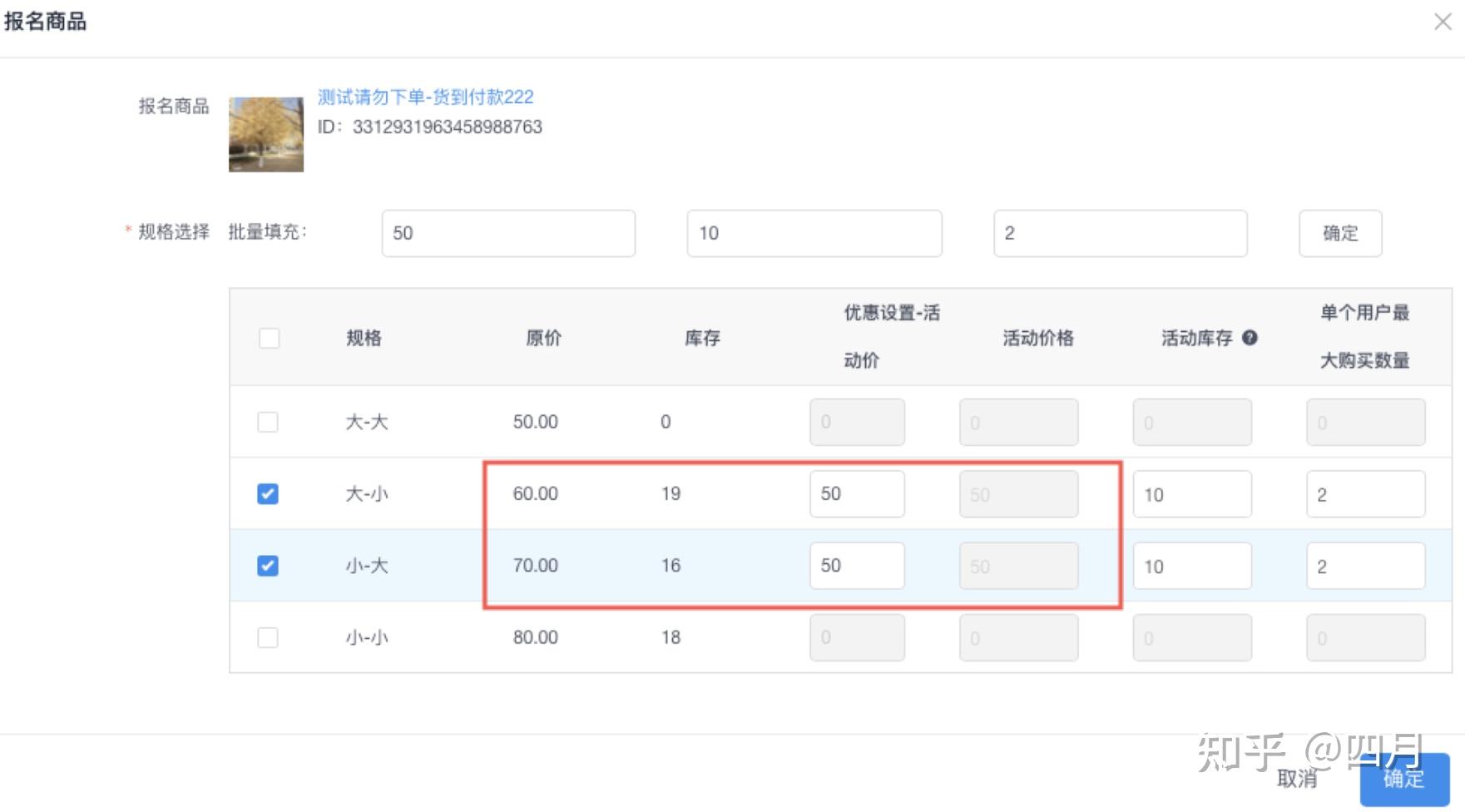Check the 大-大 row checkbox
This screenshot has height=812, width=1465.
click(x=268, y=422)
